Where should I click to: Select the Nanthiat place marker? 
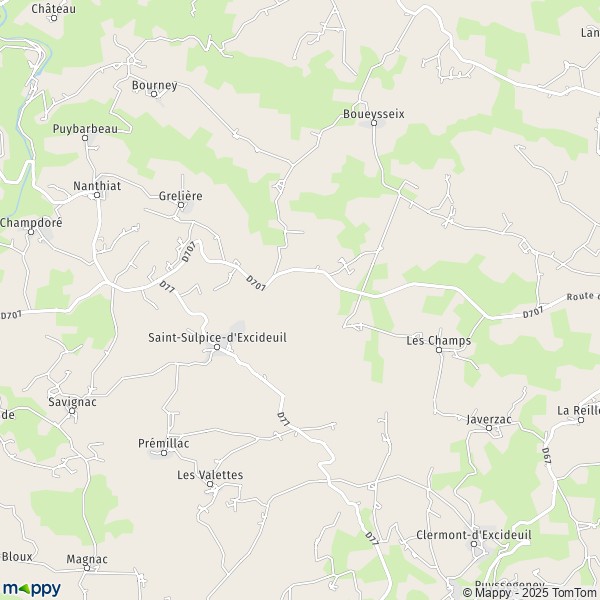coord(97,195)
